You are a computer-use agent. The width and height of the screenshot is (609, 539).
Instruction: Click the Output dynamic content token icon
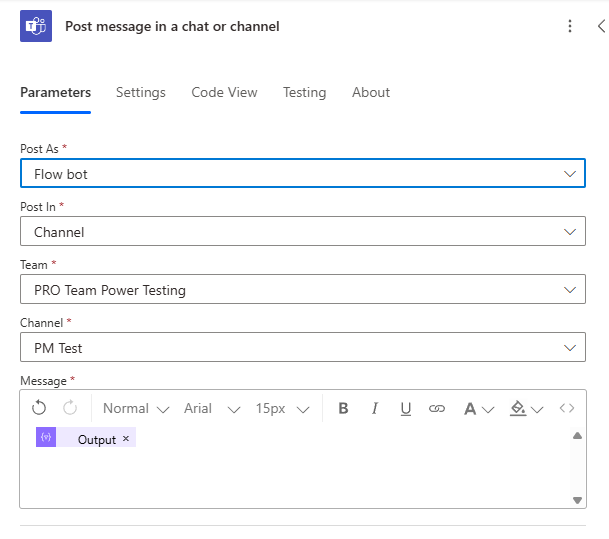coord(46,437)
